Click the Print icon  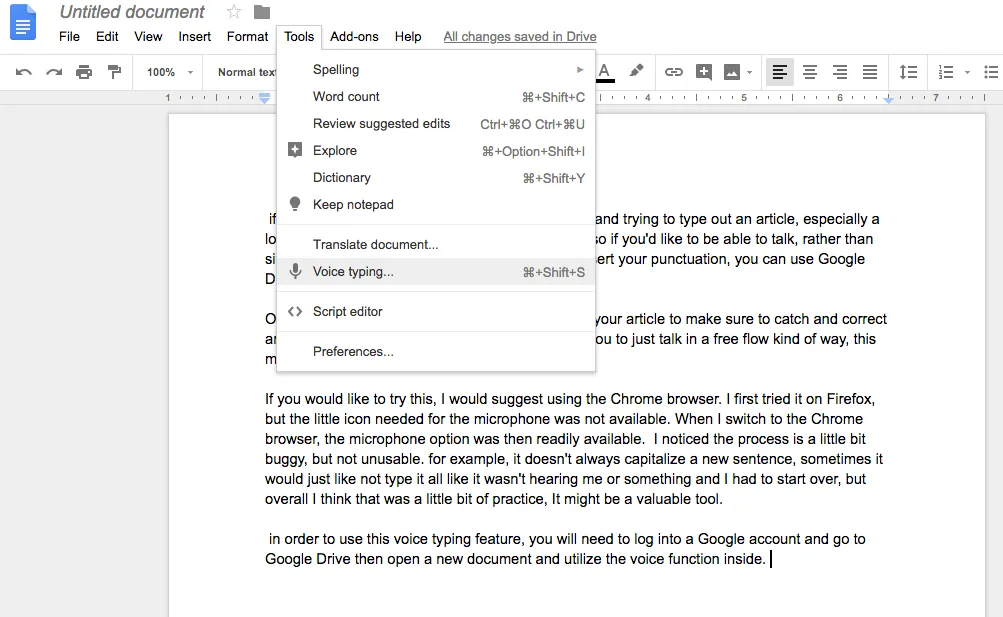click(84, 72)
